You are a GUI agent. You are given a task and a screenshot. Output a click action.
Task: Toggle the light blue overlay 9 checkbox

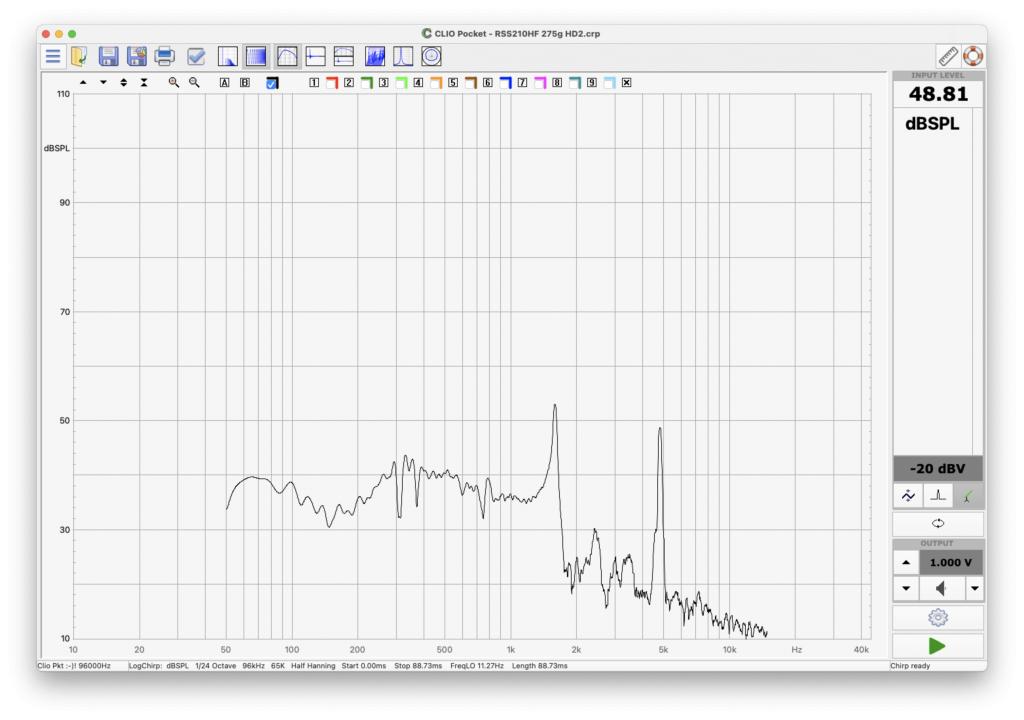609,83
